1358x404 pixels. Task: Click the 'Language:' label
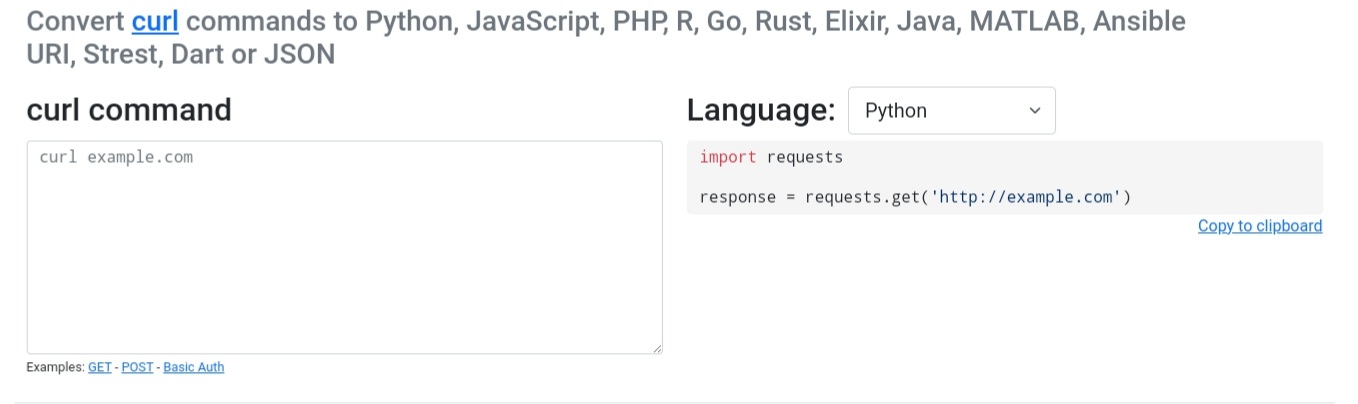(x=762, y=110)
